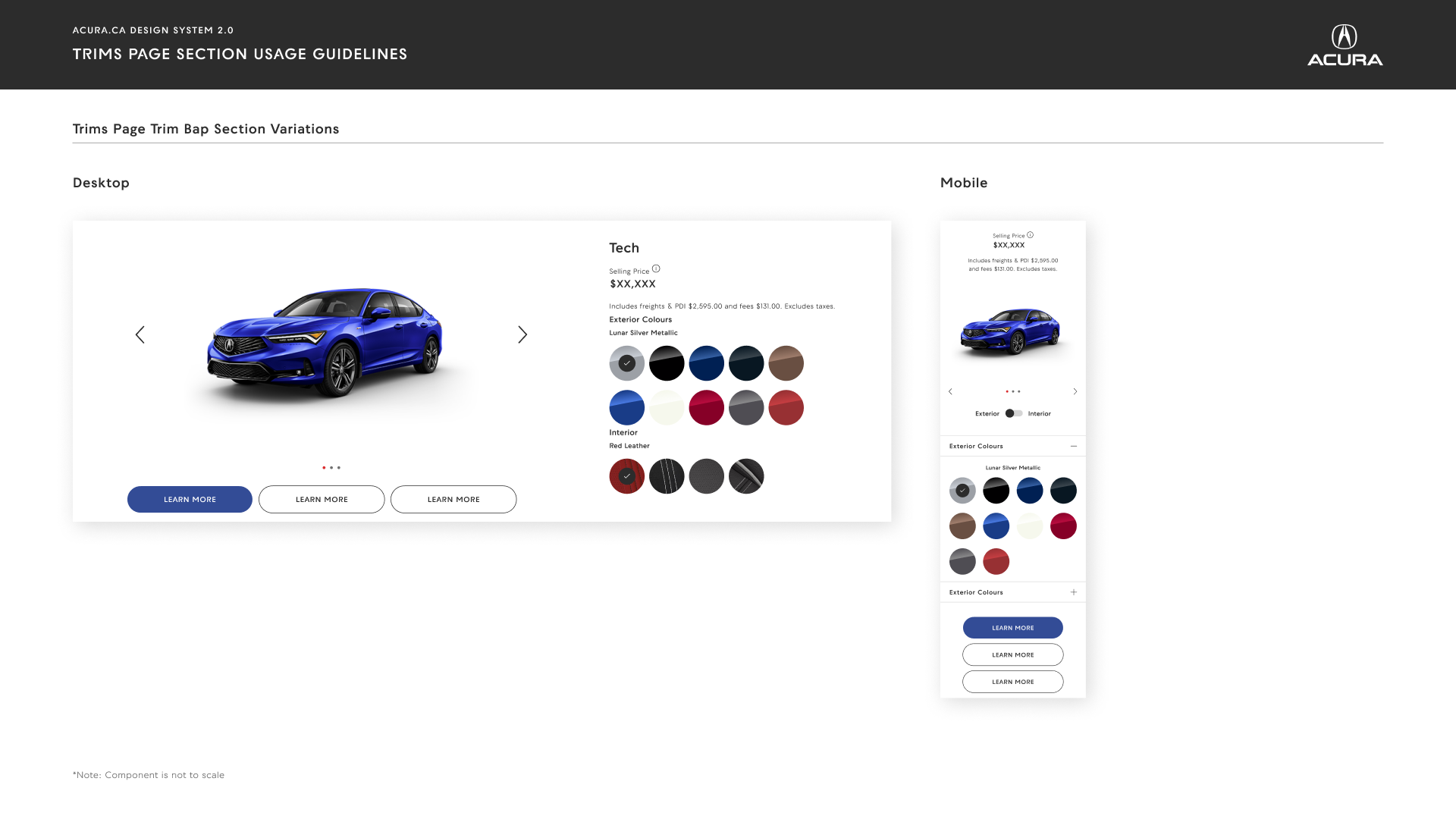This screenshot has height=819, width=1456.
Task: Select checked silver swatch in mobile view
Action: point(962,491)
